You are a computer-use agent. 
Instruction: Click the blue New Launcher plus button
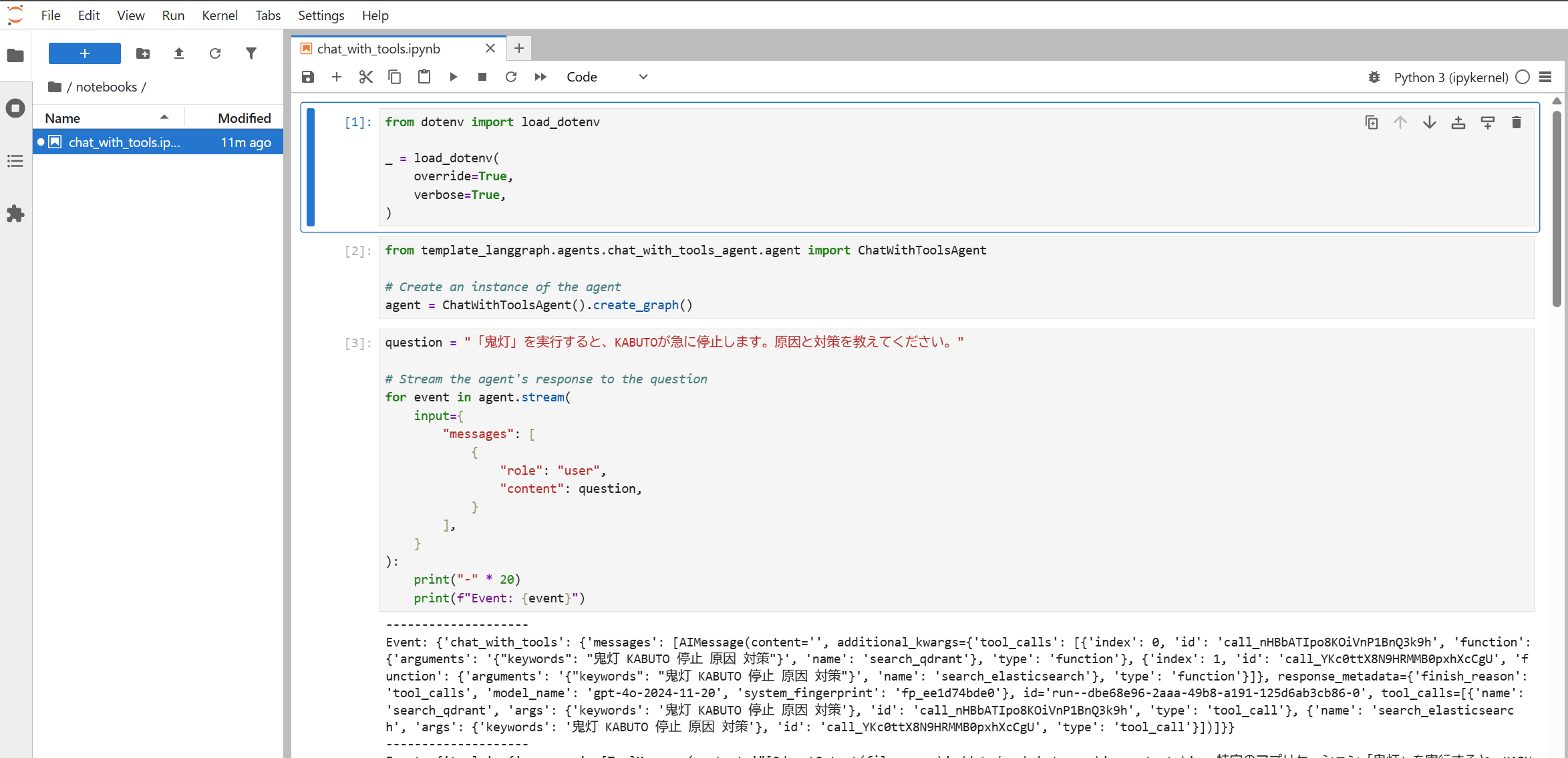[x=85, y=53]
